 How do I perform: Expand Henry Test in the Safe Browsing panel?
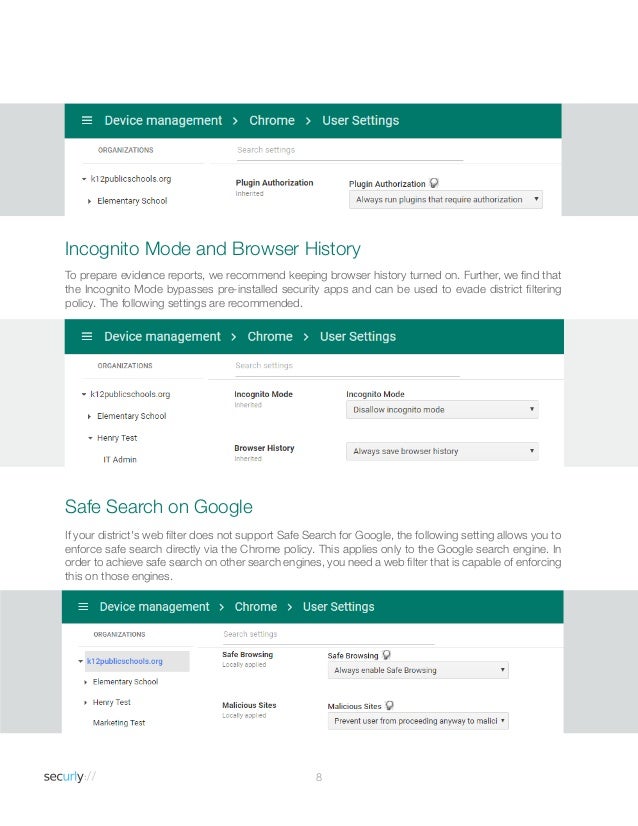(x=85, y=702)
